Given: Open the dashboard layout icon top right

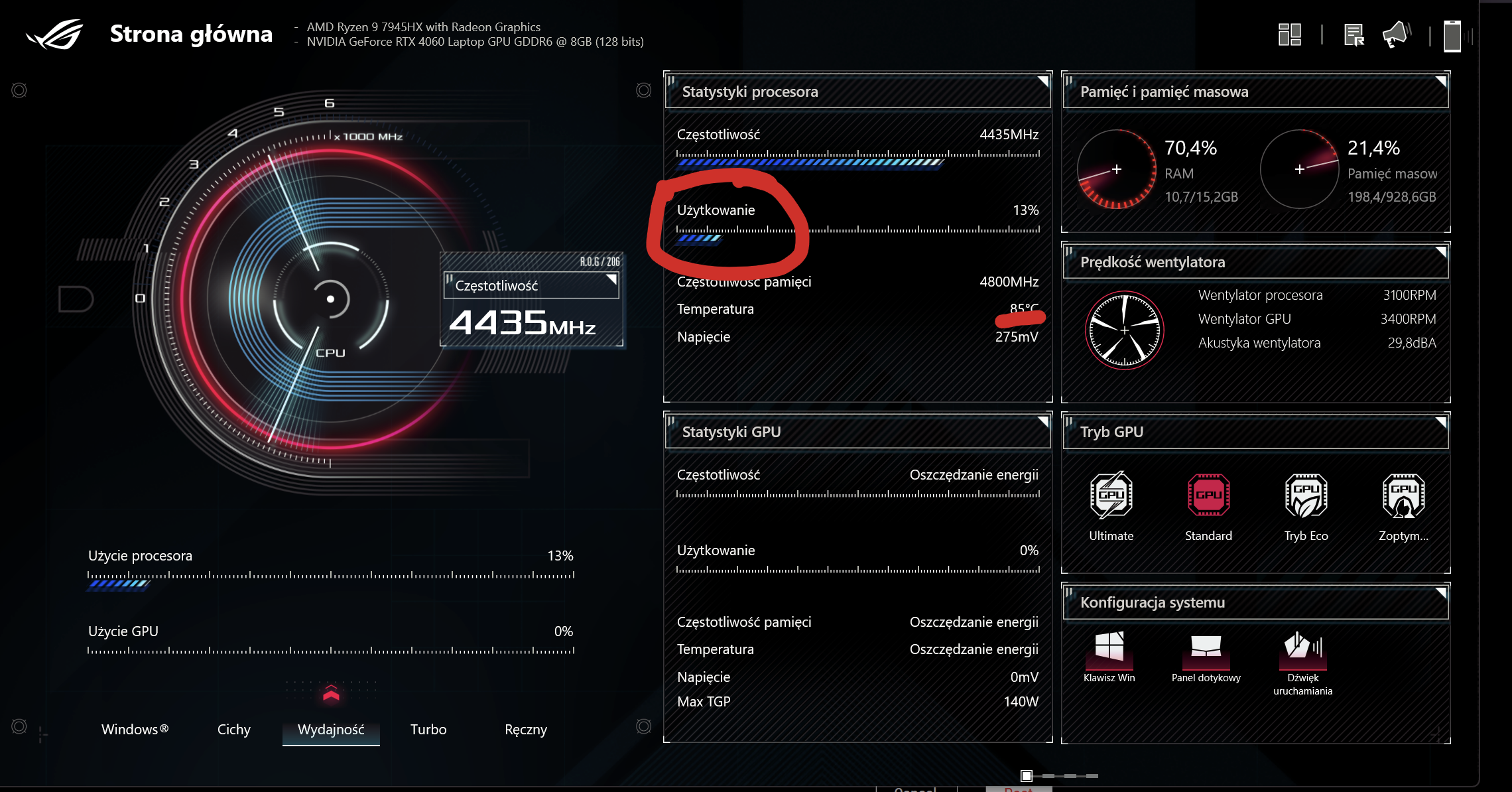Looking at the screenshot, I should pyautogui.click(x=1290, y=34).
